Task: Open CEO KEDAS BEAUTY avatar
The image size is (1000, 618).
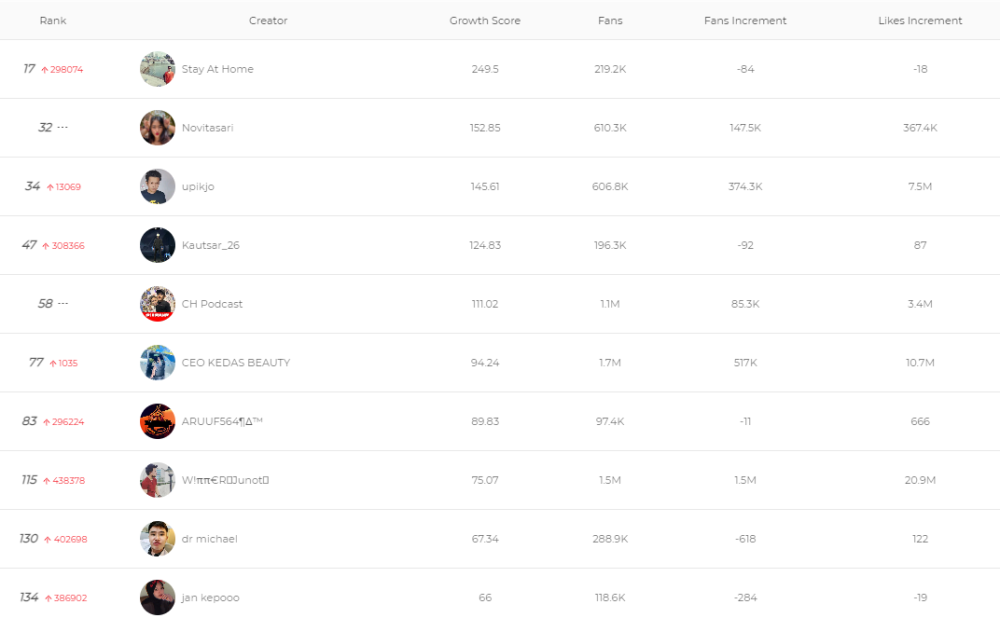Action: coord(158,362)
